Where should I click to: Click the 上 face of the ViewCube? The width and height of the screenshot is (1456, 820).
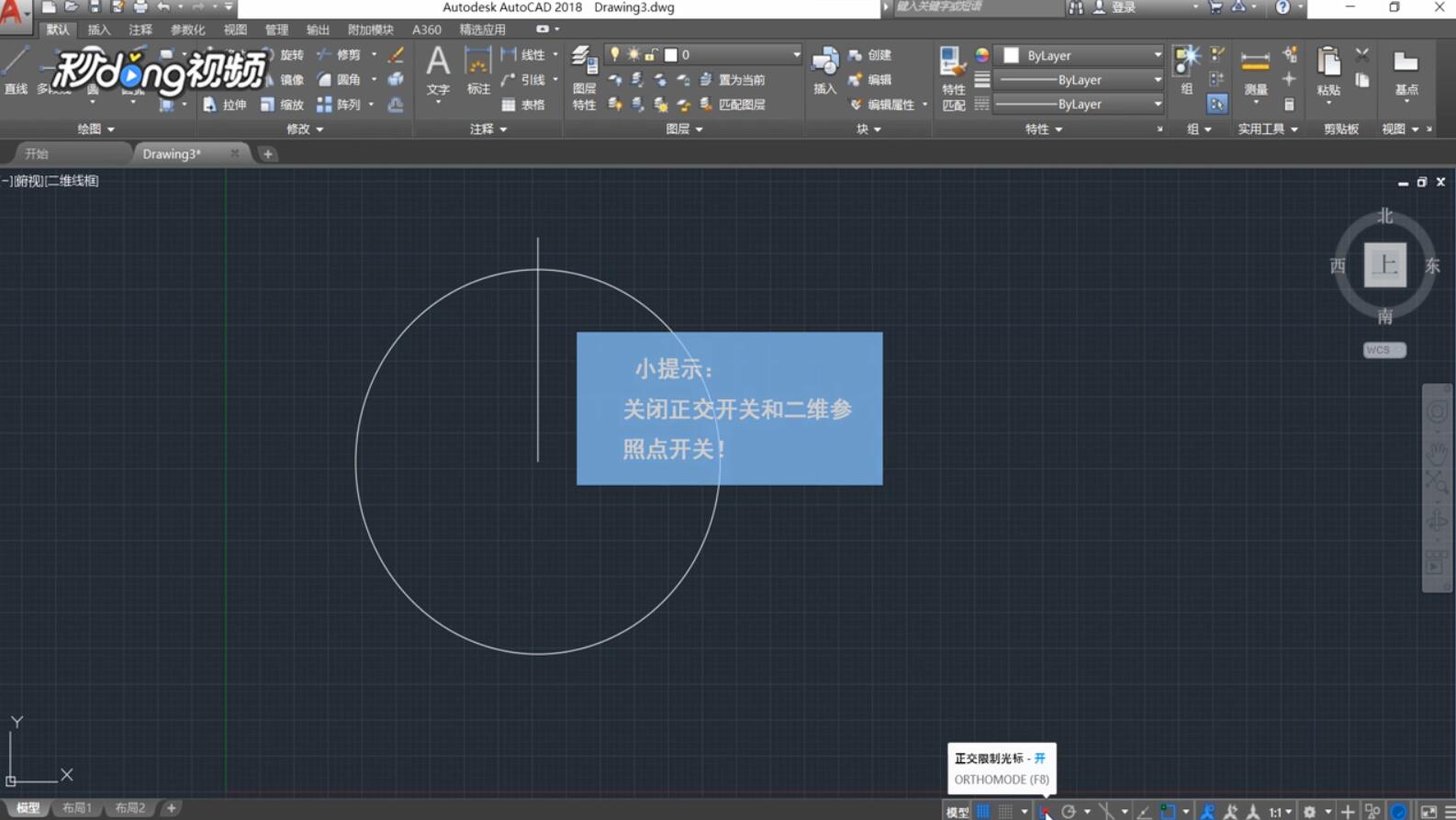tap(1384, 265)
